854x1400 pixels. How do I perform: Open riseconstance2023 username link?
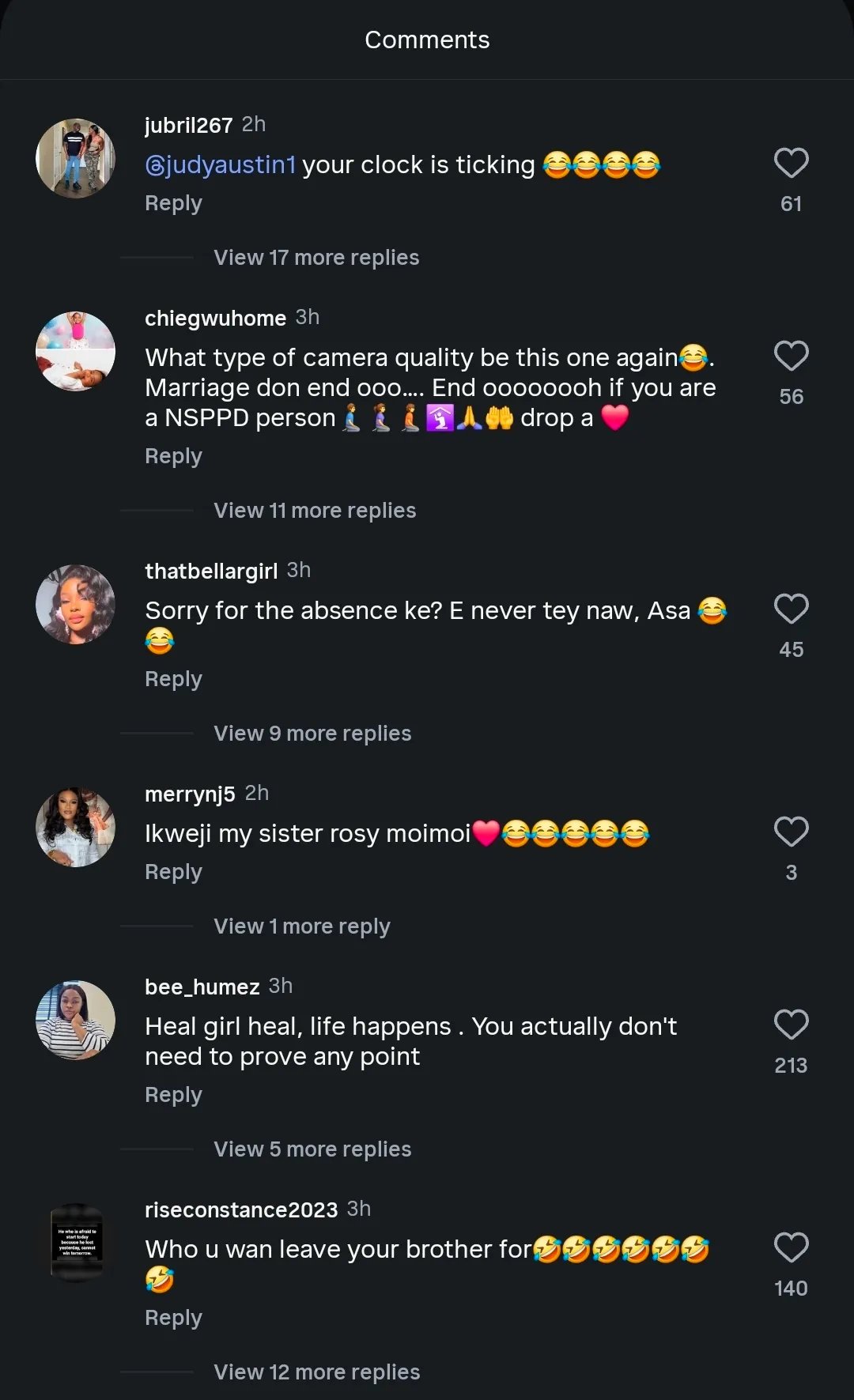[x=241, y=1209]
